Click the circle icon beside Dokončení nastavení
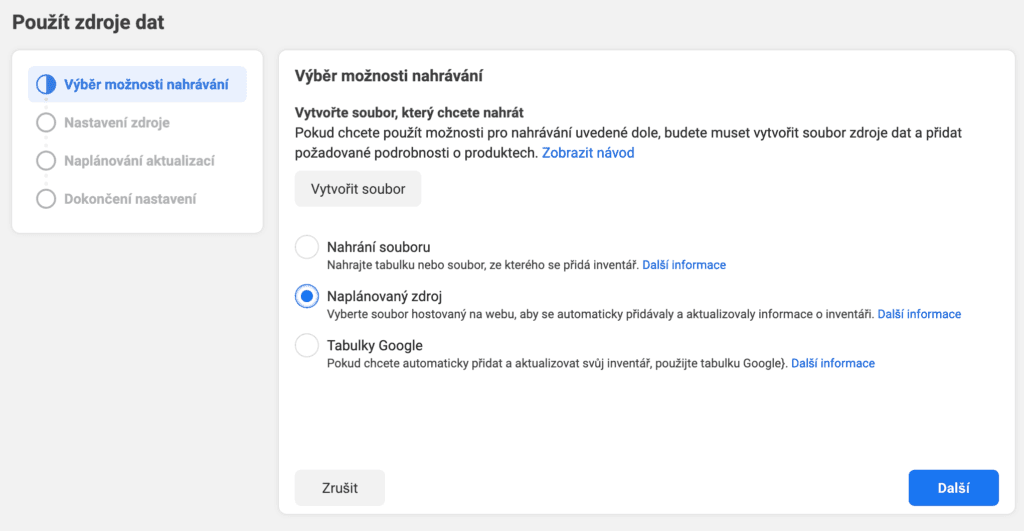Image resolution: width=1024 pixels, height=531 pixels. tap(46, 199)
